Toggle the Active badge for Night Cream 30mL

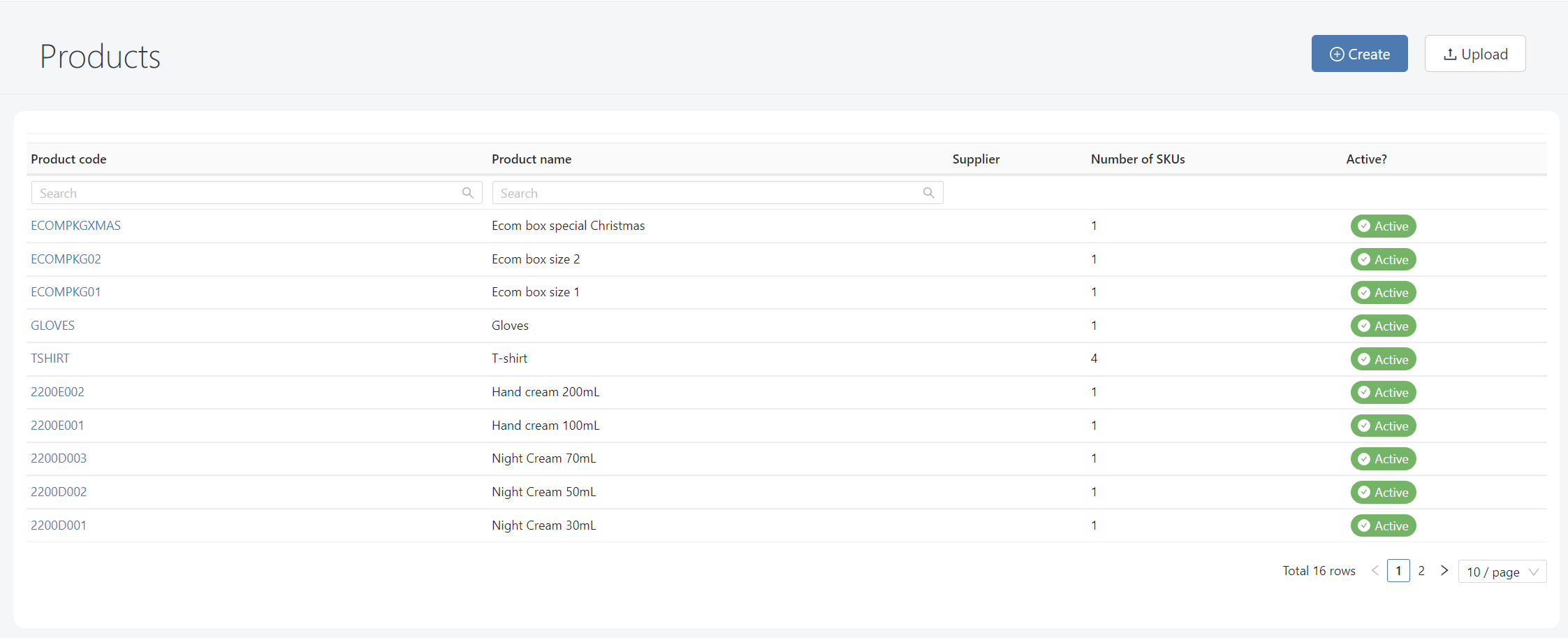coord(1384,525)
